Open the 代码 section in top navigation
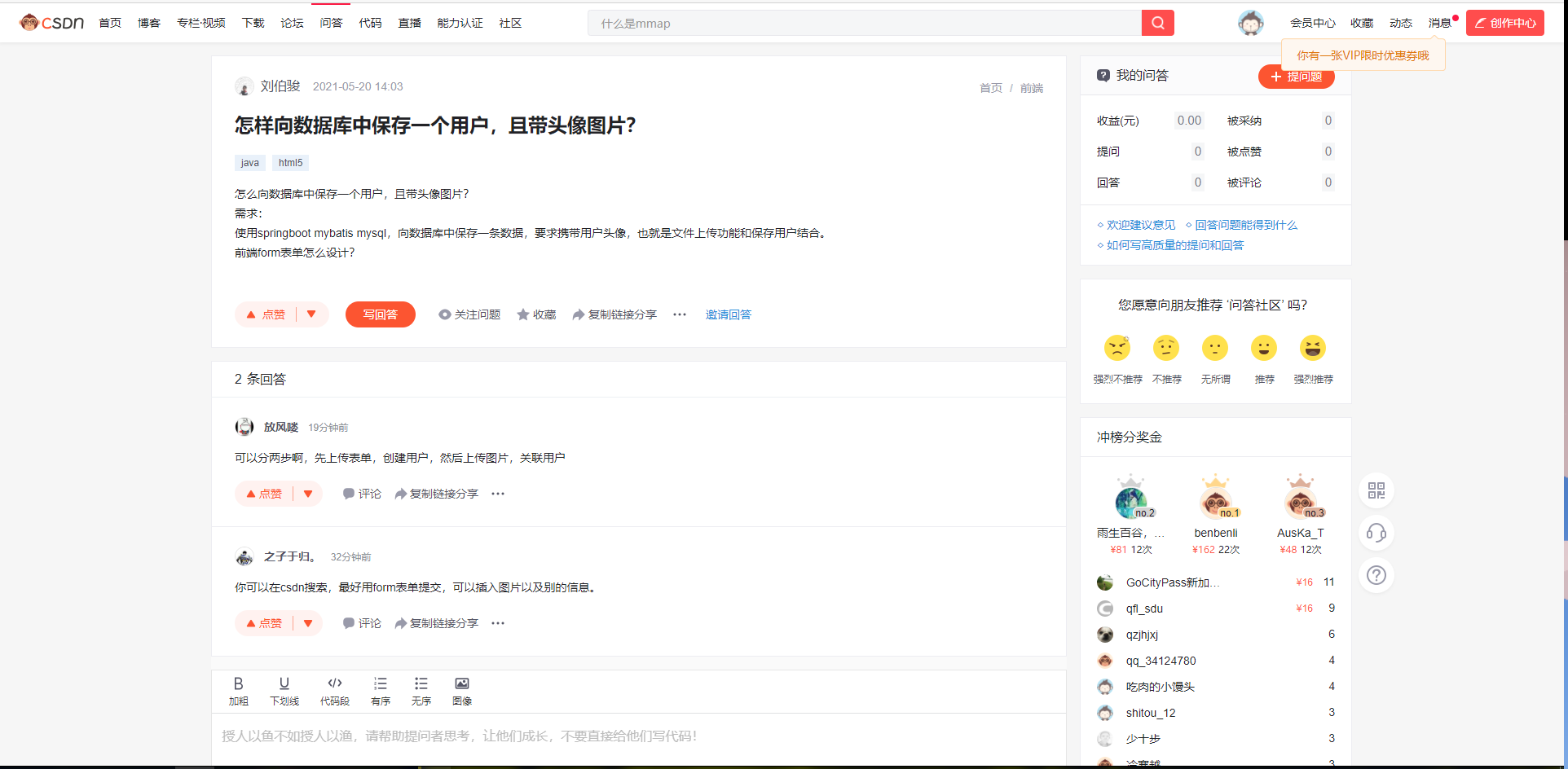Screen dimensions: 1568x769 point(370,23)
